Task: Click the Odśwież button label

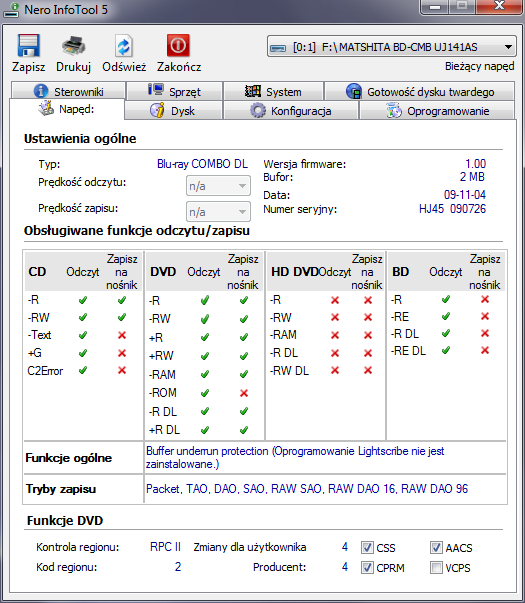Action: point(124,67)
